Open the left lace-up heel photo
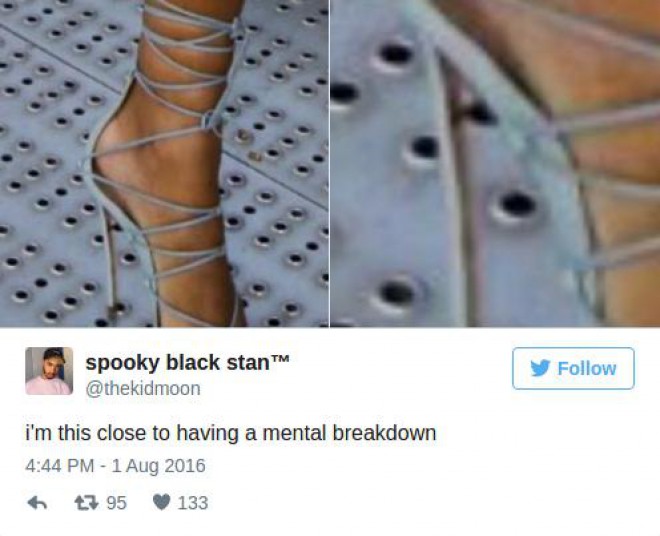The width and height of the screenshot is (660, 536). pyautogui.click(x=164, y=163)
